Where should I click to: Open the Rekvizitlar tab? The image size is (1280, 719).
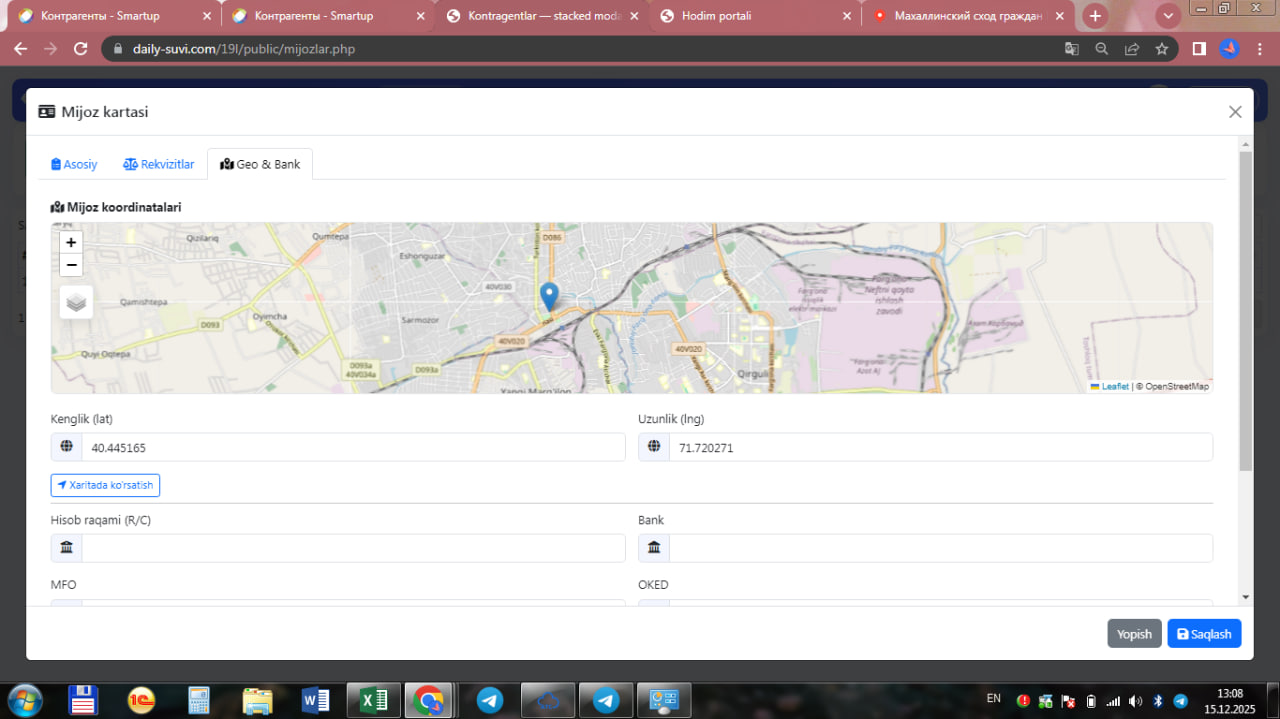[159, 164]
